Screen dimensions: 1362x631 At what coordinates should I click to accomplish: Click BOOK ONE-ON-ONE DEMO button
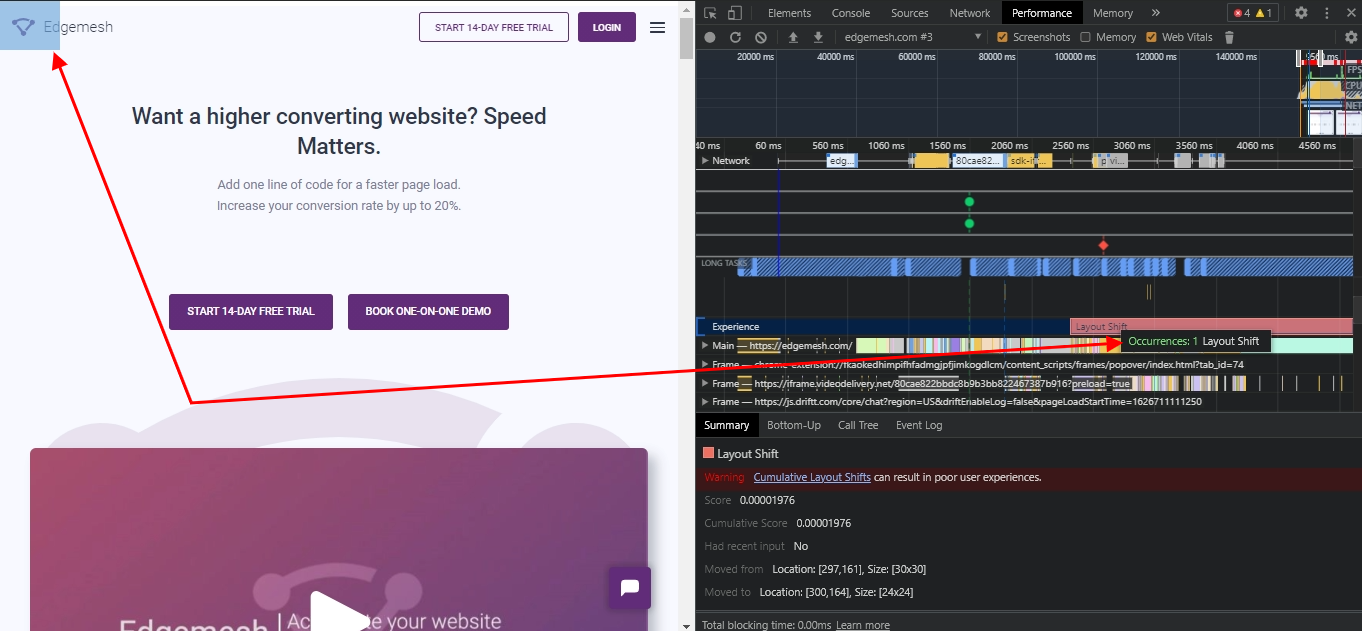pyautogui.click(x=428, y=311)
